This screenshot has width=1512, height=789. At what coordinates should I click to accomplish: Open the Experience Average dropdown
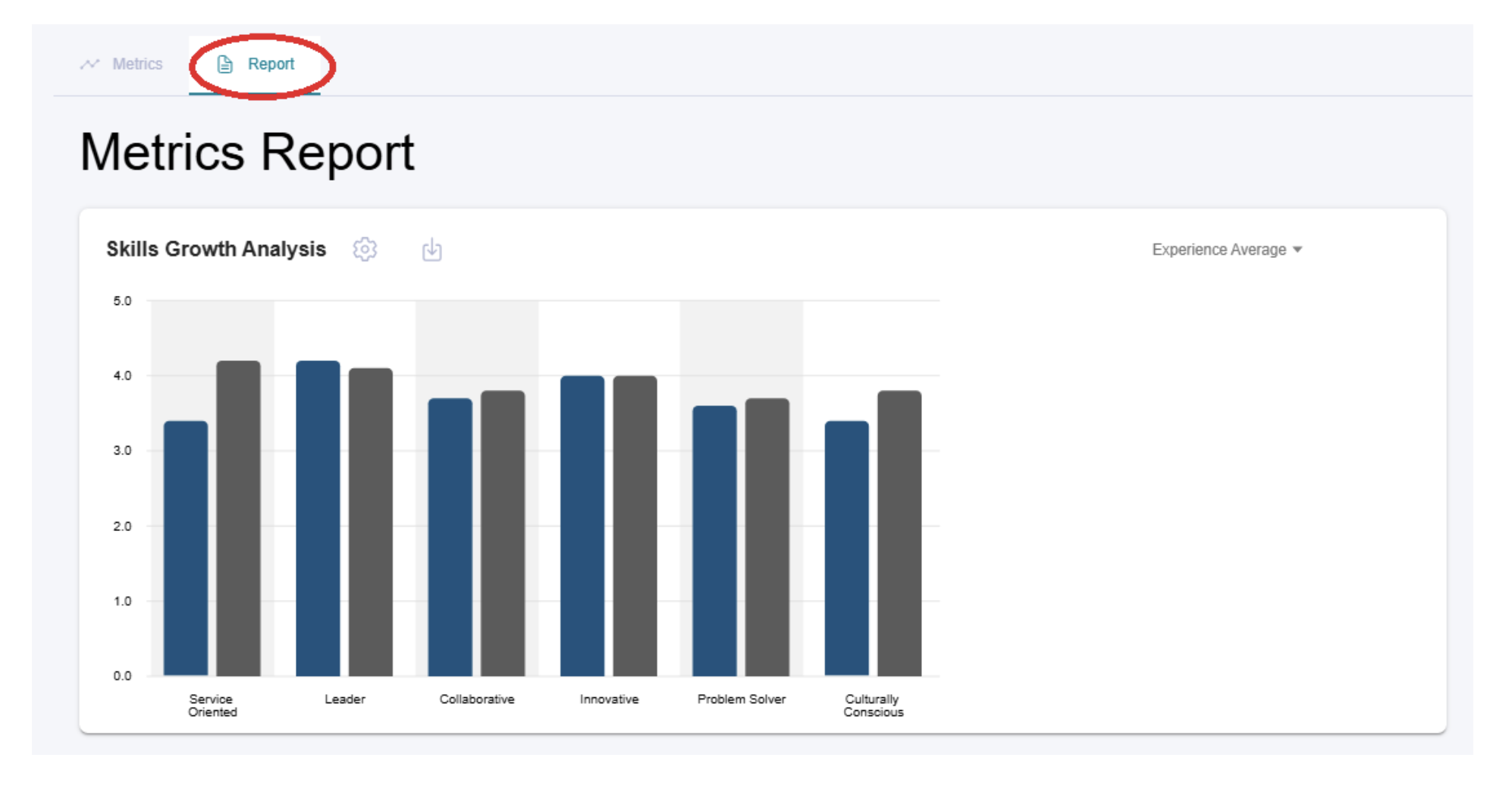point(1219,250)
